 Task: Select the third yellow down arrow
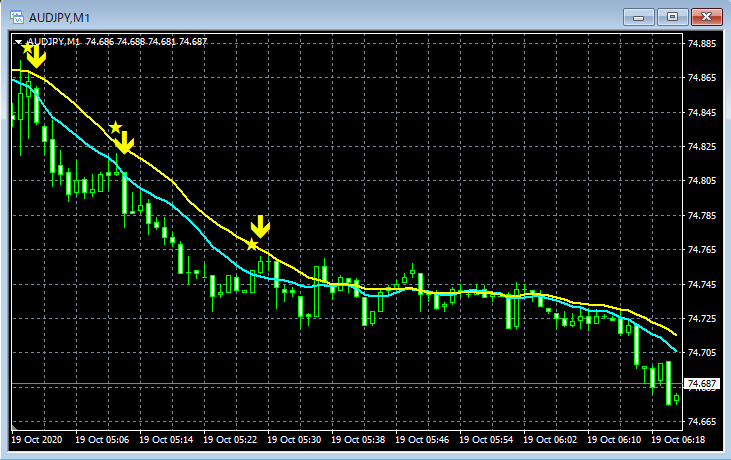(260, 227)
